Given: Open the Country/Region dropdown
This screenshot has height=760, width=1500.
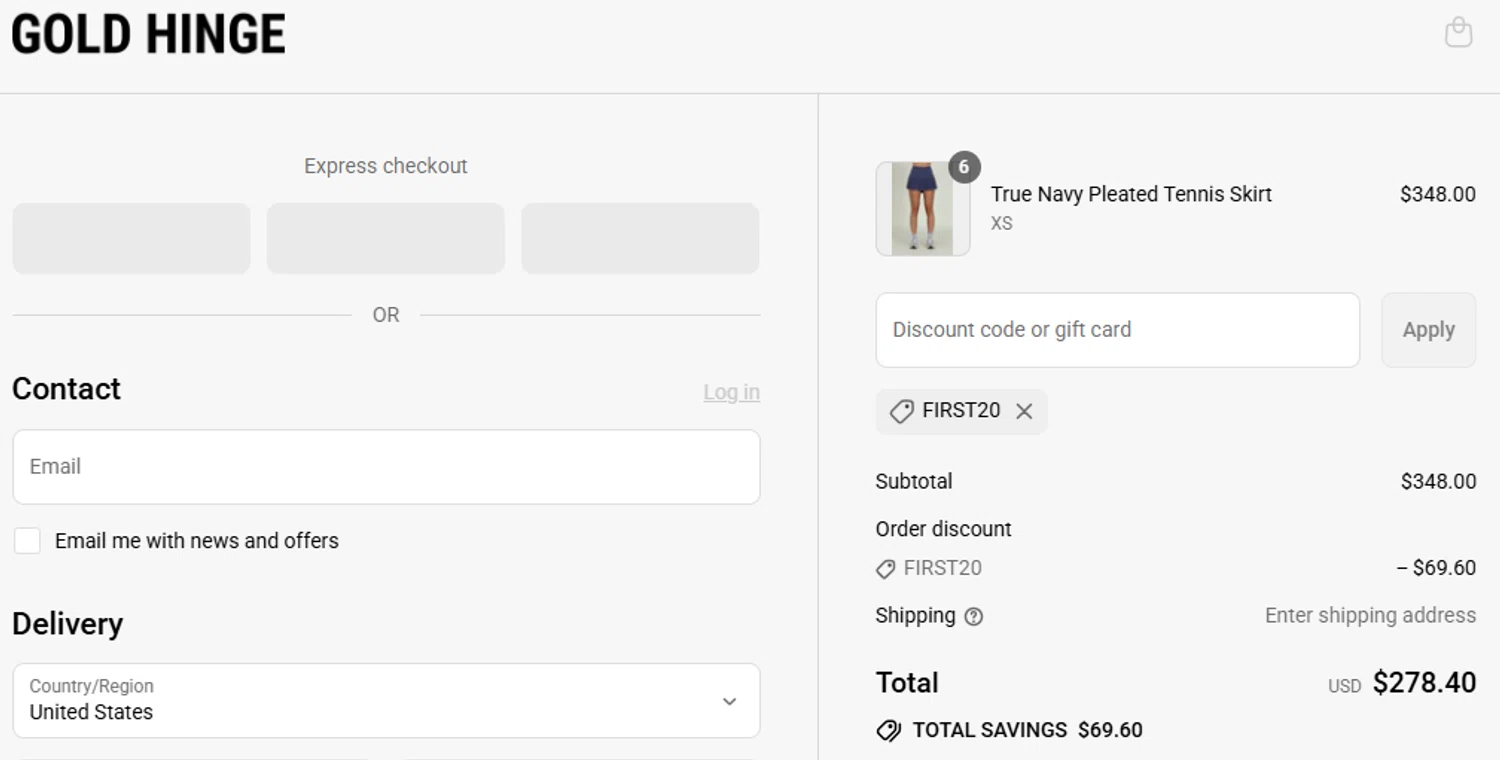Looking at the screenshot, I should coord(386,700).
